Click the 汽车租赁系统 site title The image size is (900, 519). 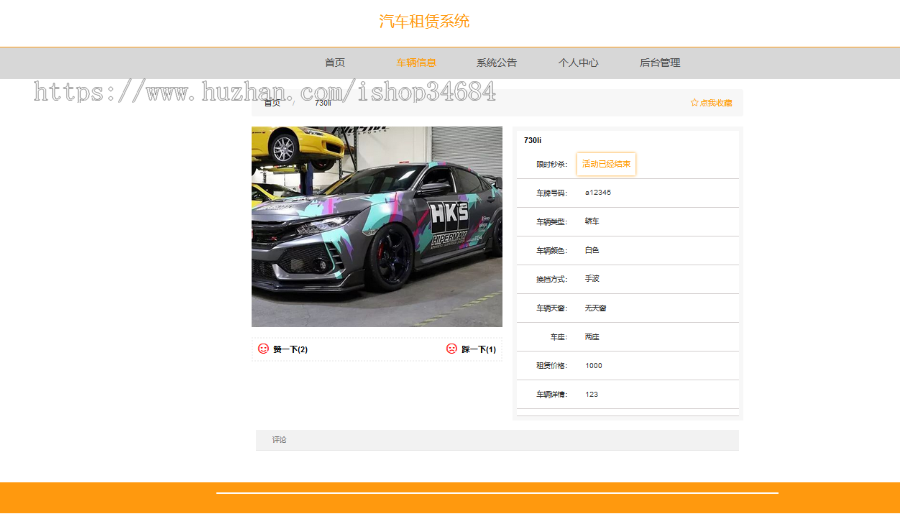424,21
